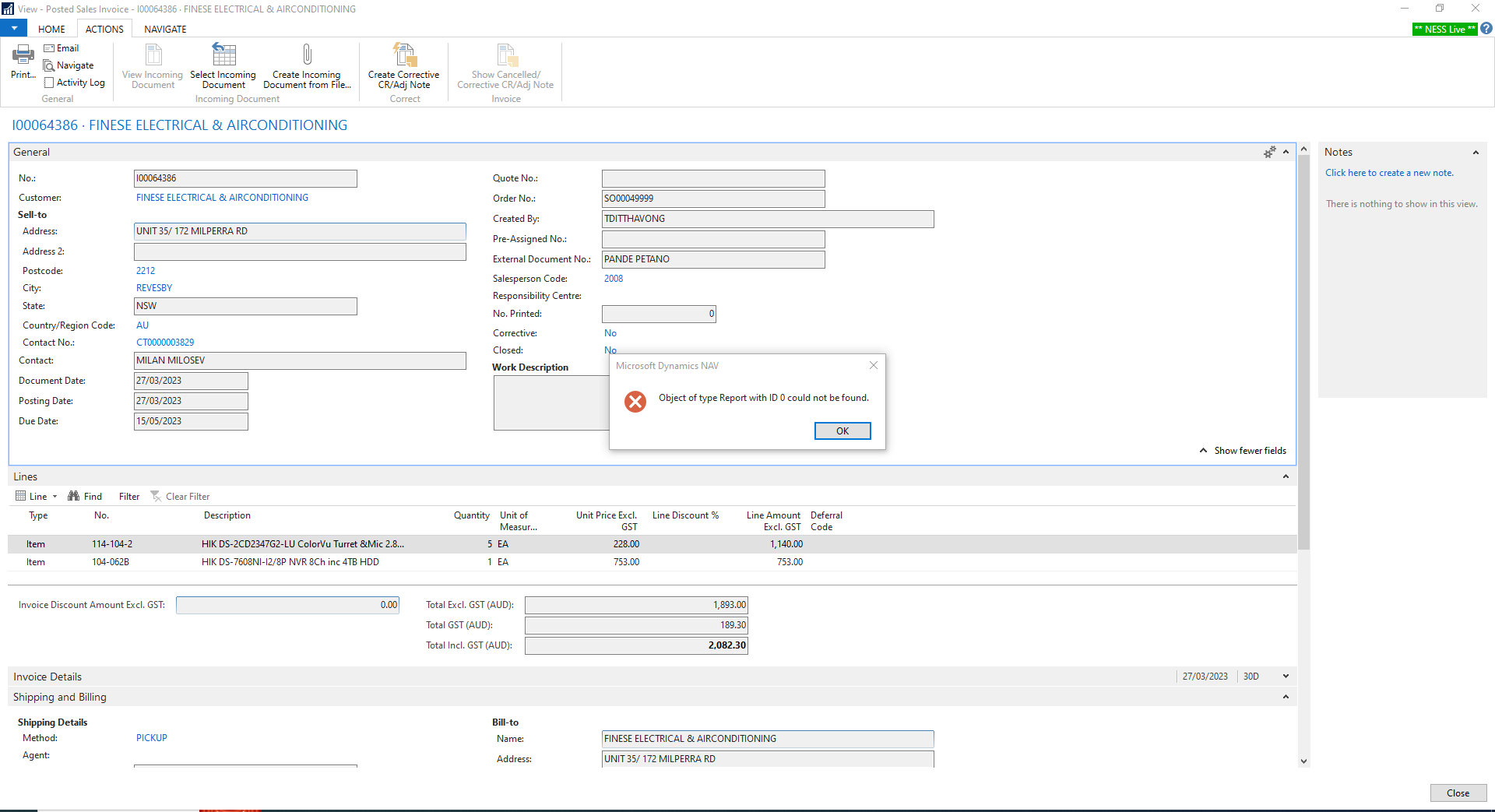The image size is (1495, 812).
Task: Click Country/Region Code AU link
Action: pyautogui.click(x=142, y=325)
